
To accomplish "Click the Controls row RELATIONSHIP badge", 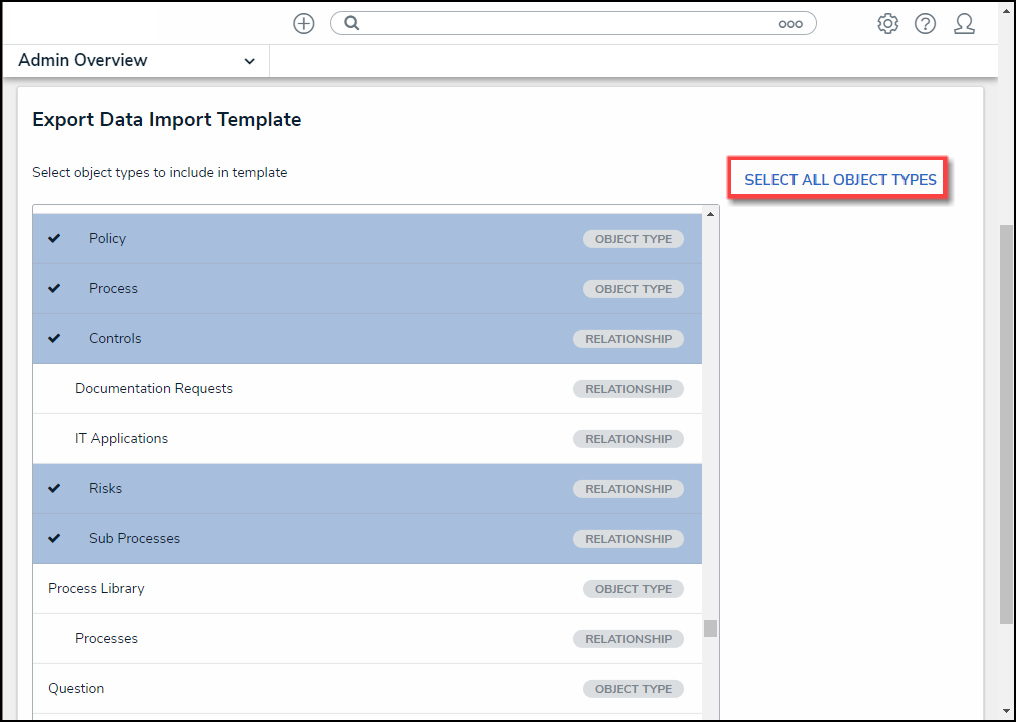I will click(628, 339).
